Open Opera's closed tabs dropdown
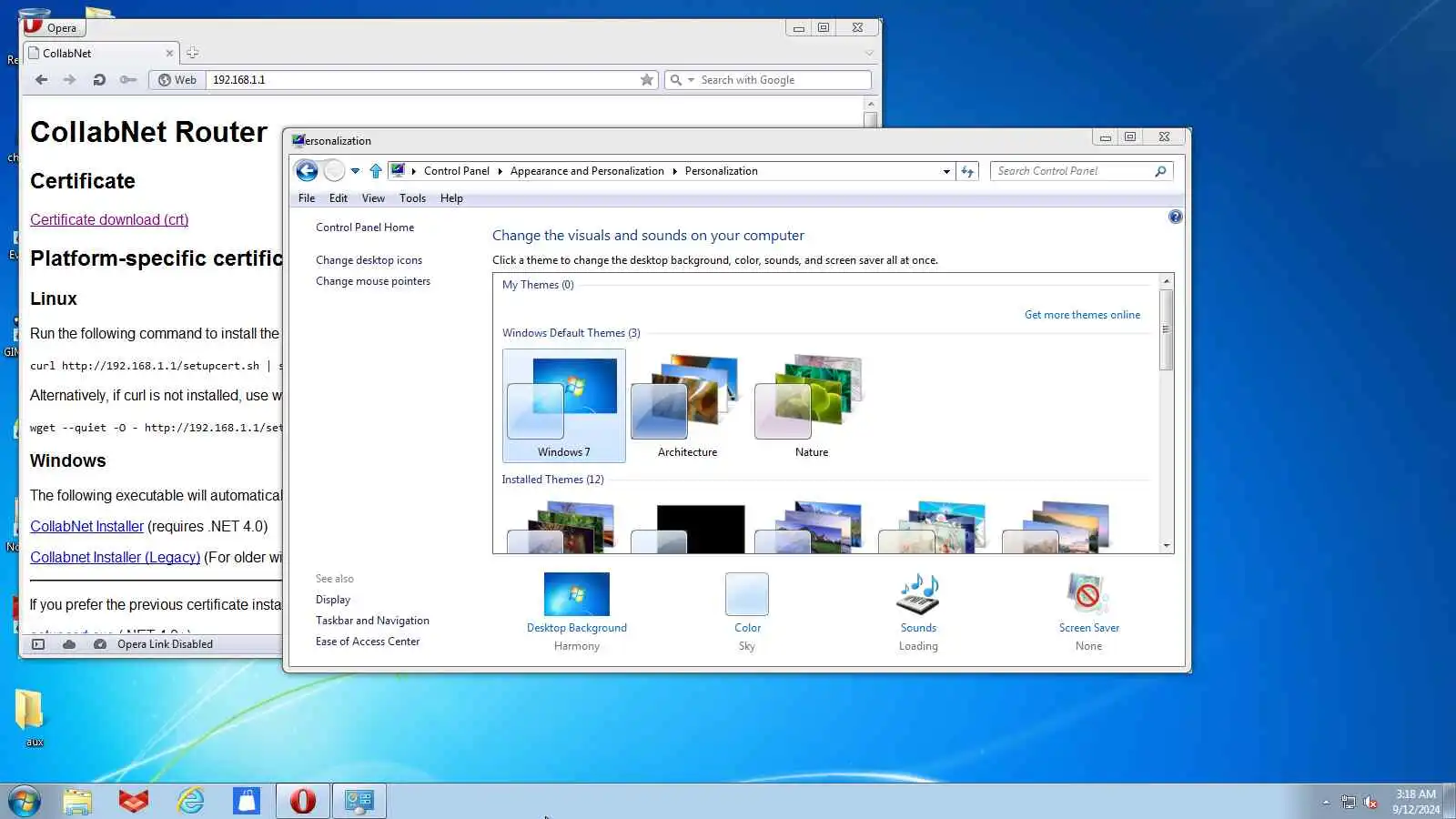 point(868,53)
